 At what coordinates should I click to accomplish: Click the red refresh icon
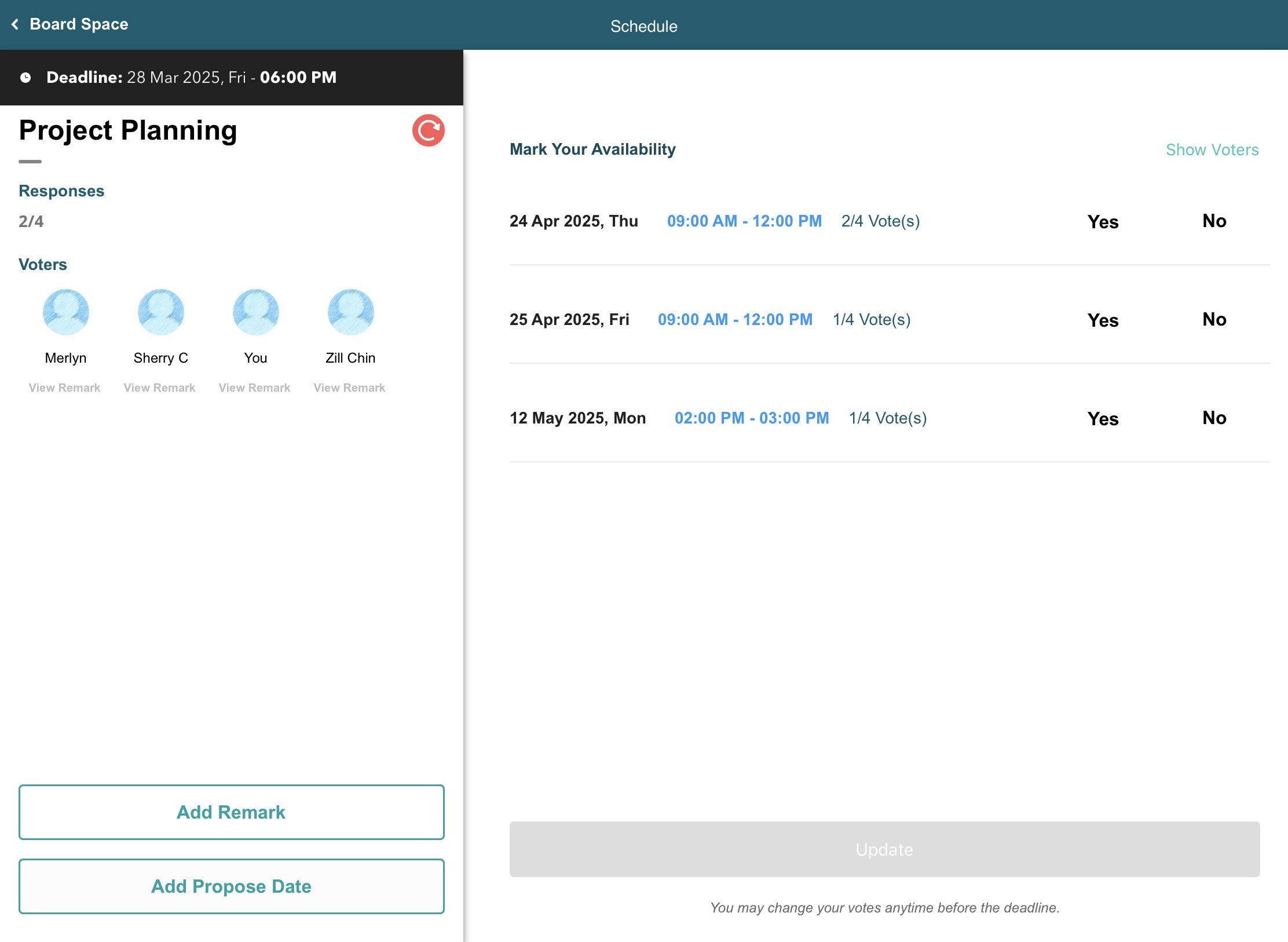[428, 130]
